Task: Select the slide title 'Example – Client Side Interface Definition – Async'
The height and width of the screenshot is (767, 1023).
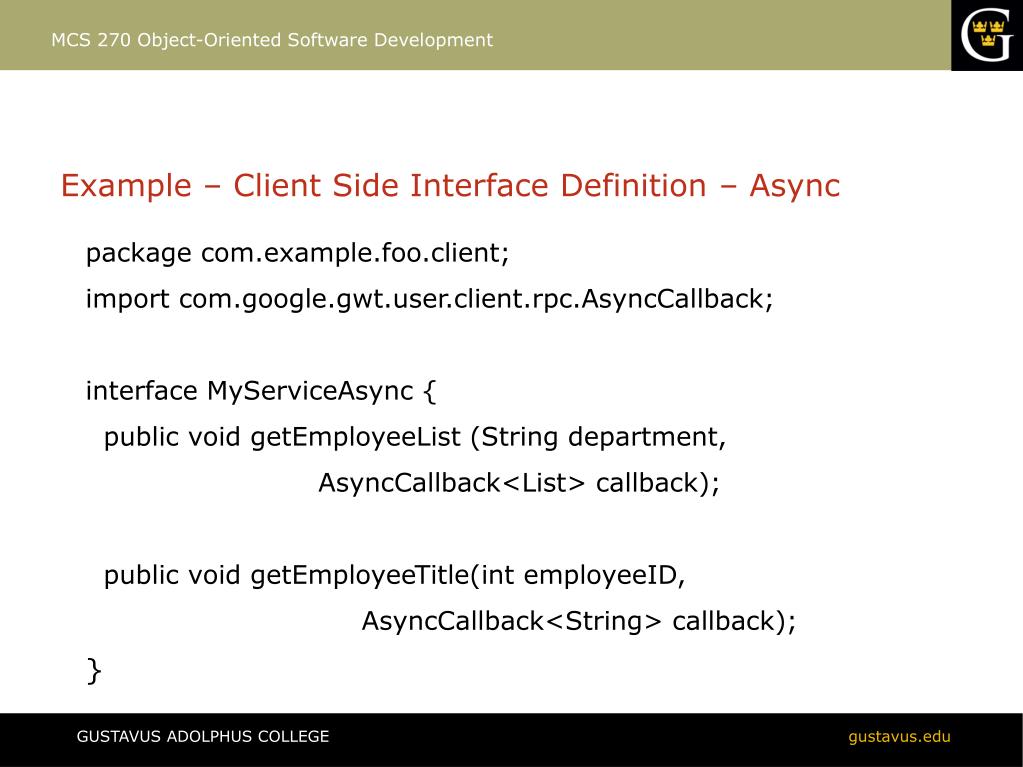Action: [x=450, y=186]
